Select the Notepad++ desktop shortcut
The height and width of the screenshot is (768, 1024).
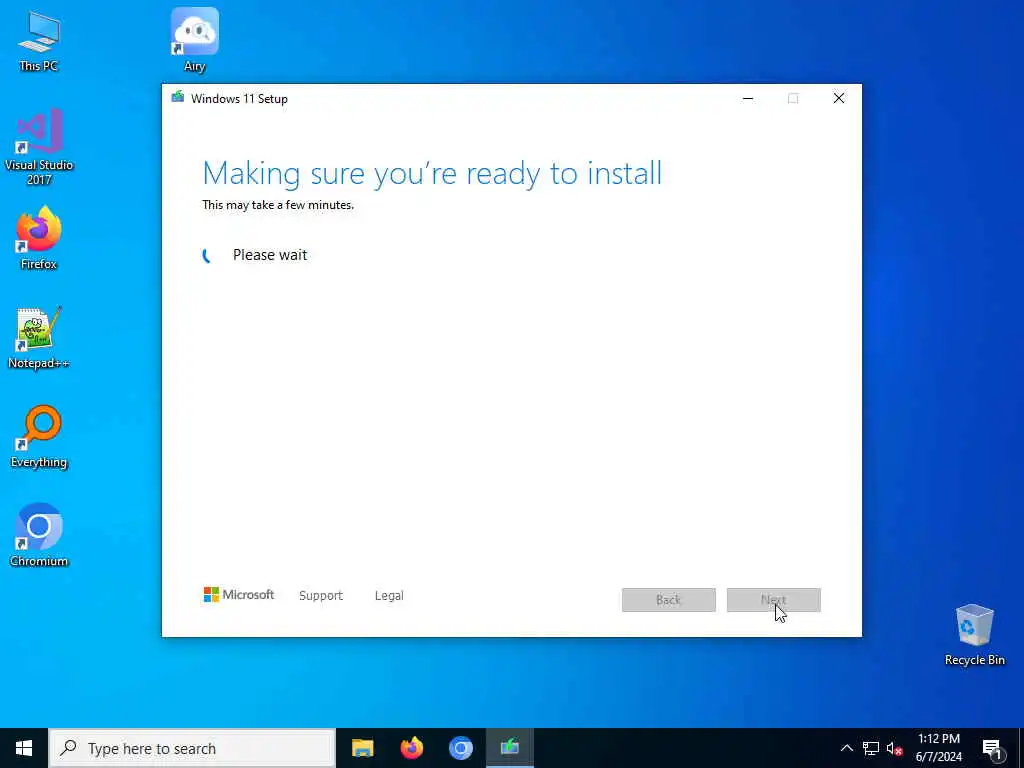tap(39, 338)
